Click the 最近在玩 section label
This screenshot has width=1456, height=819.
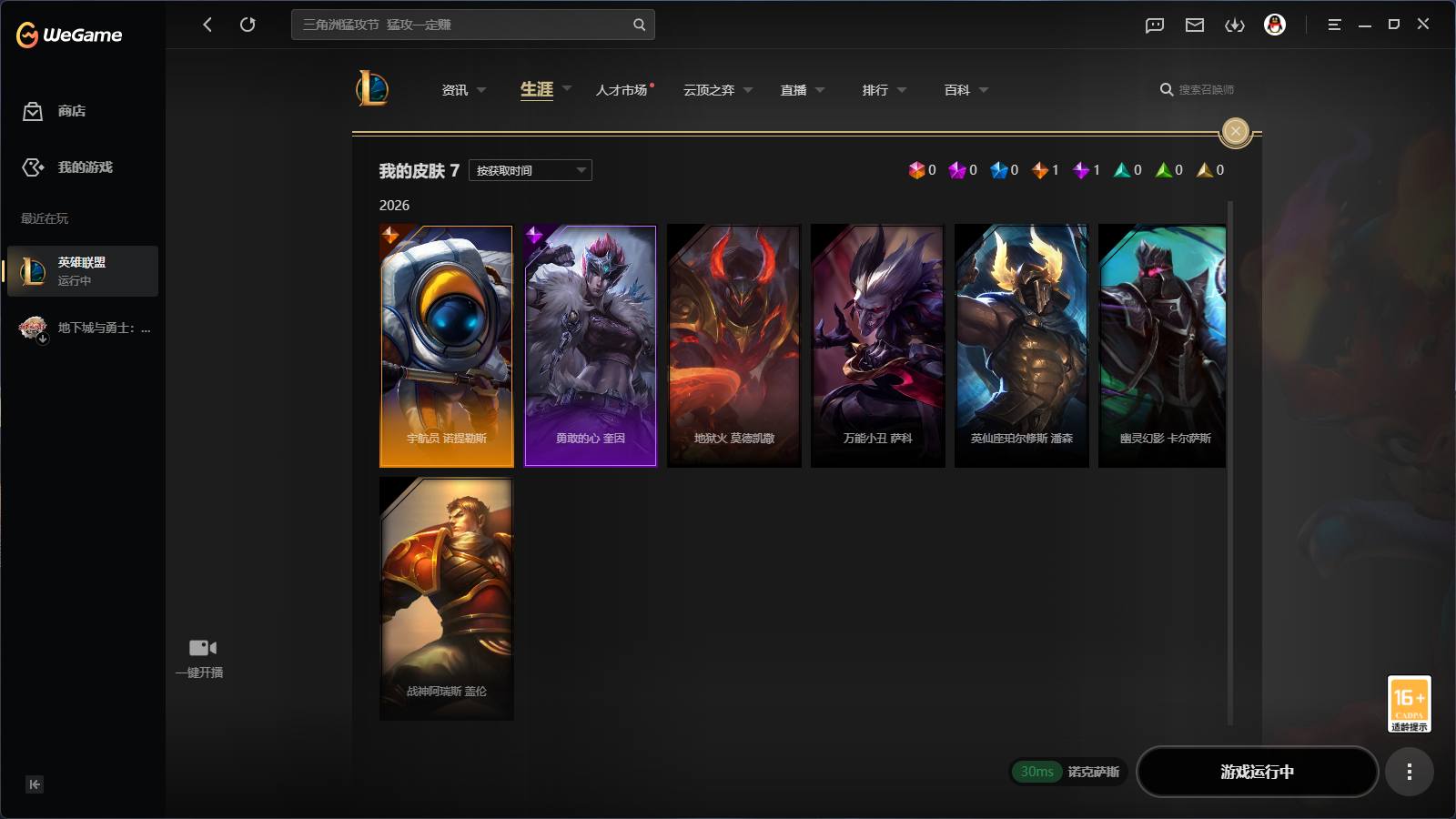pos(45,218)
